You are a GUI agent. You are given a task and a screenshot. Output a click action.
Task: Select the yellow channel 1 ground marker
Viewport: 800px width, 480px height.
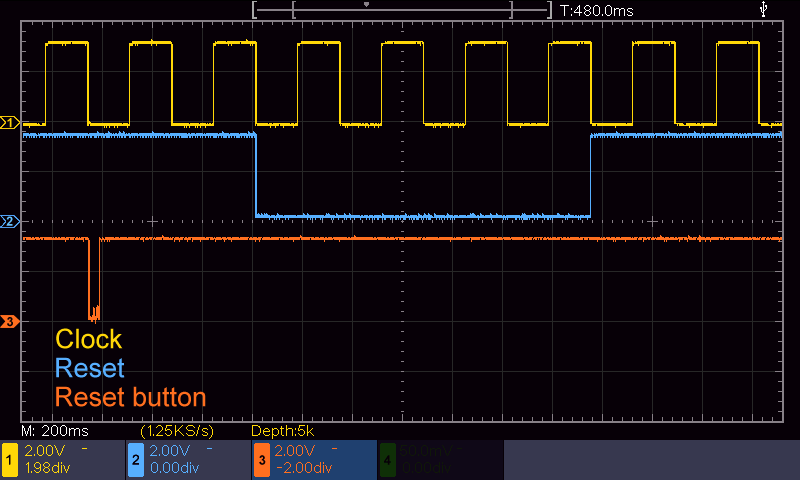coord(10,123)
